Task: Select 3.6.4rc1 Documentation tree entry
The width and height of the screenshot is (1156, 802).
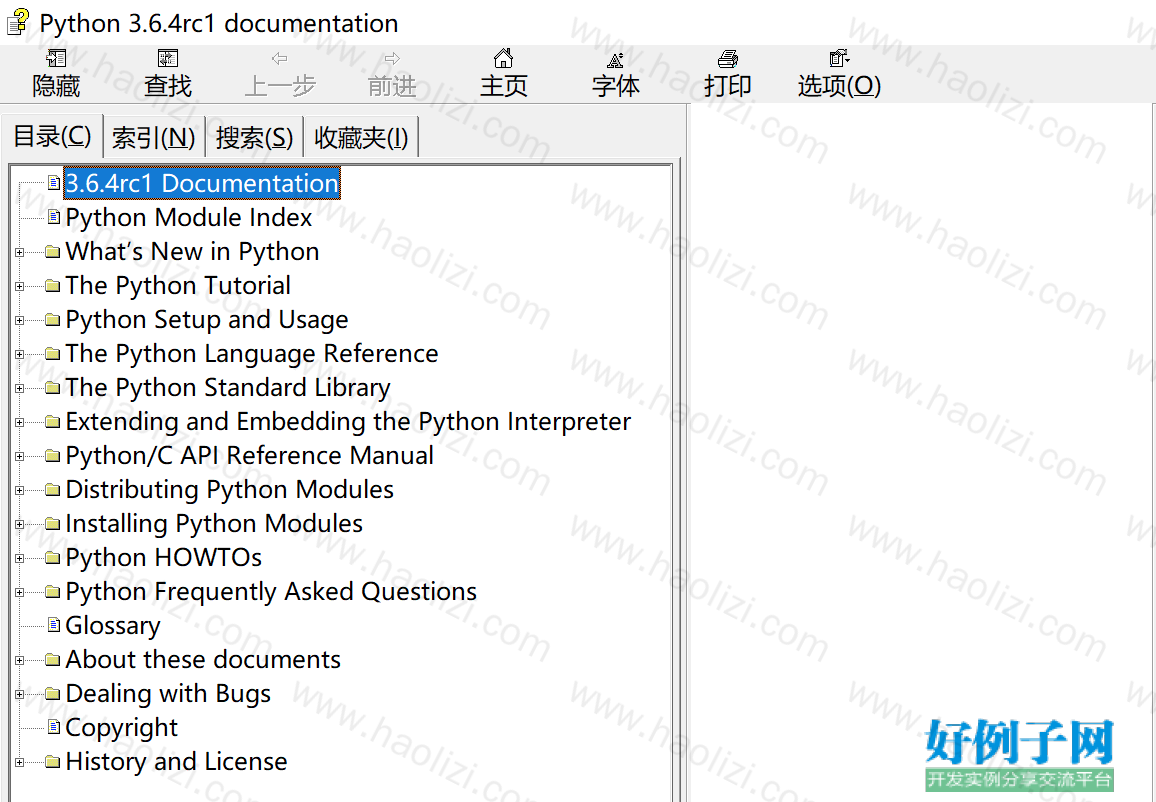Action: tap(202, 183)
